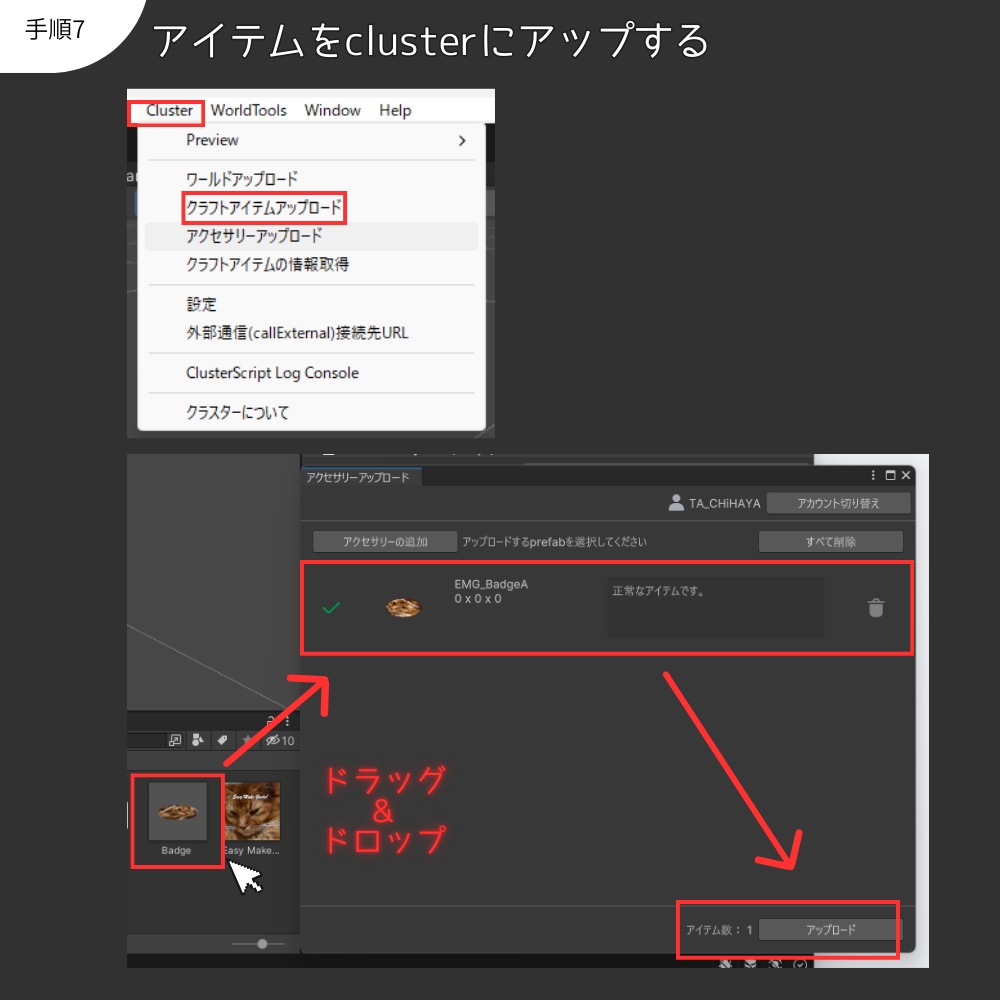Click the green check next to EMG_BadgeA
The width and height of the screenshot is (1000, 1000).
tap(331, 608)
